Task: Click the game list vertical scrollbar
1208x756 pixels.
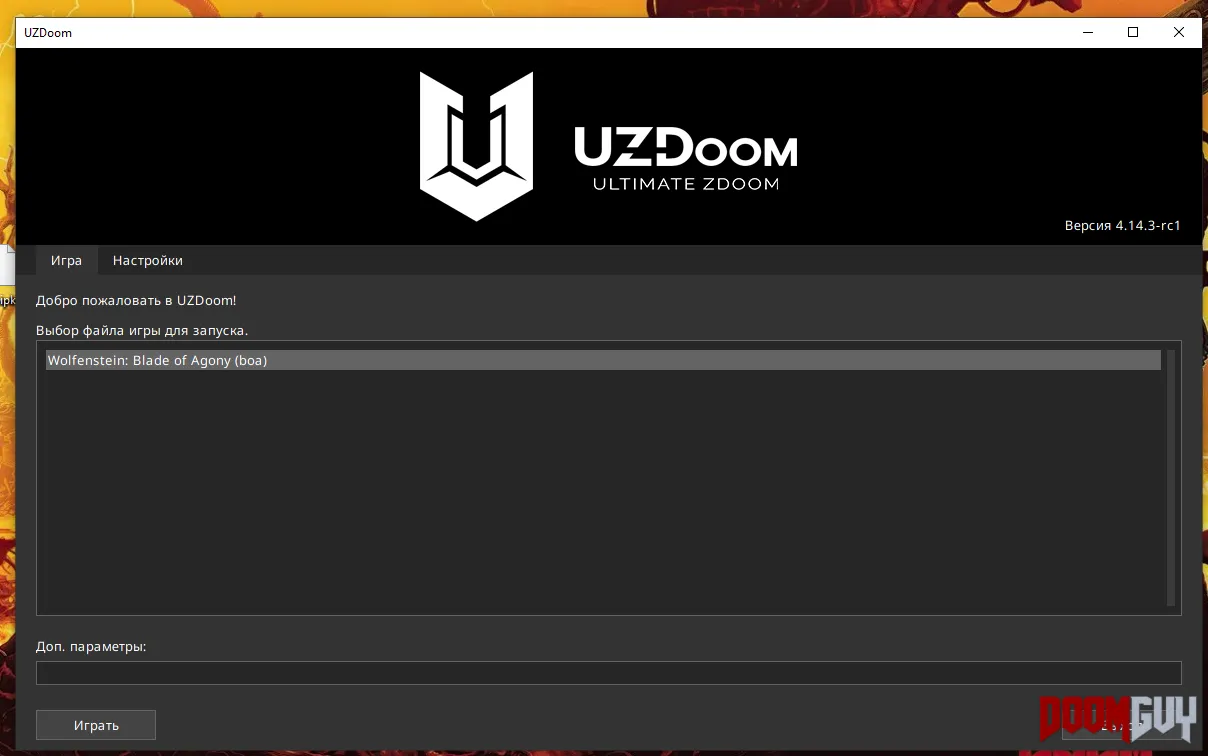Action: pos(1171,477)
